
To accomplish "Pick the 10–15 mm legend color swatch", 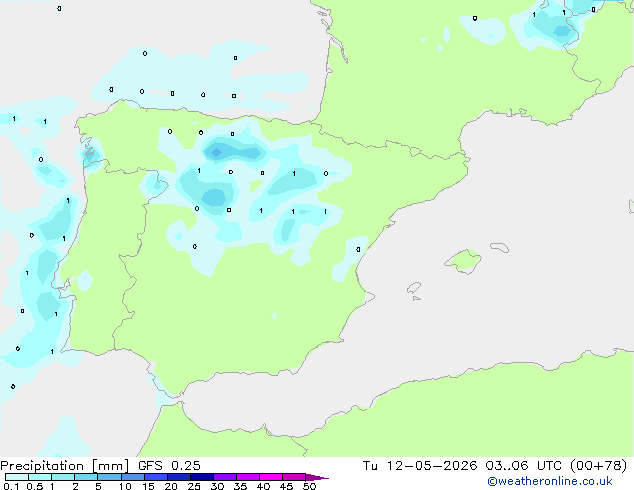I will [x=132, y=477].
